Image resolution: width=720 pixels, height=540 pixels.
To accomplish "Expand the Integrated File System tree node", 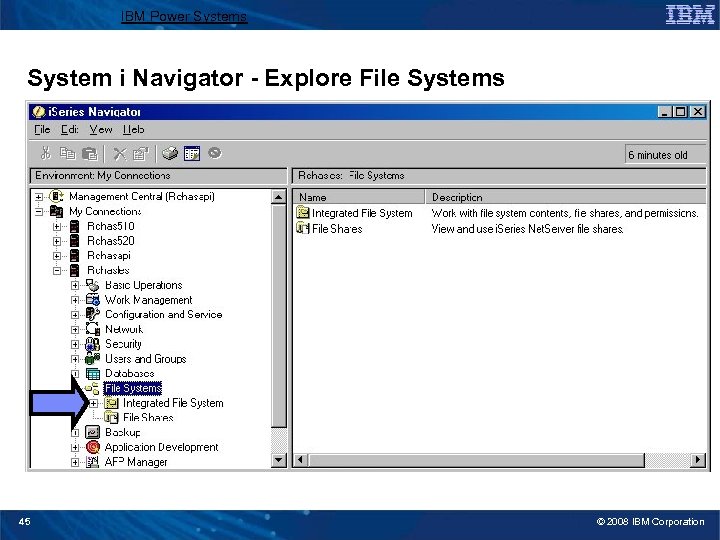I will 93,403.
